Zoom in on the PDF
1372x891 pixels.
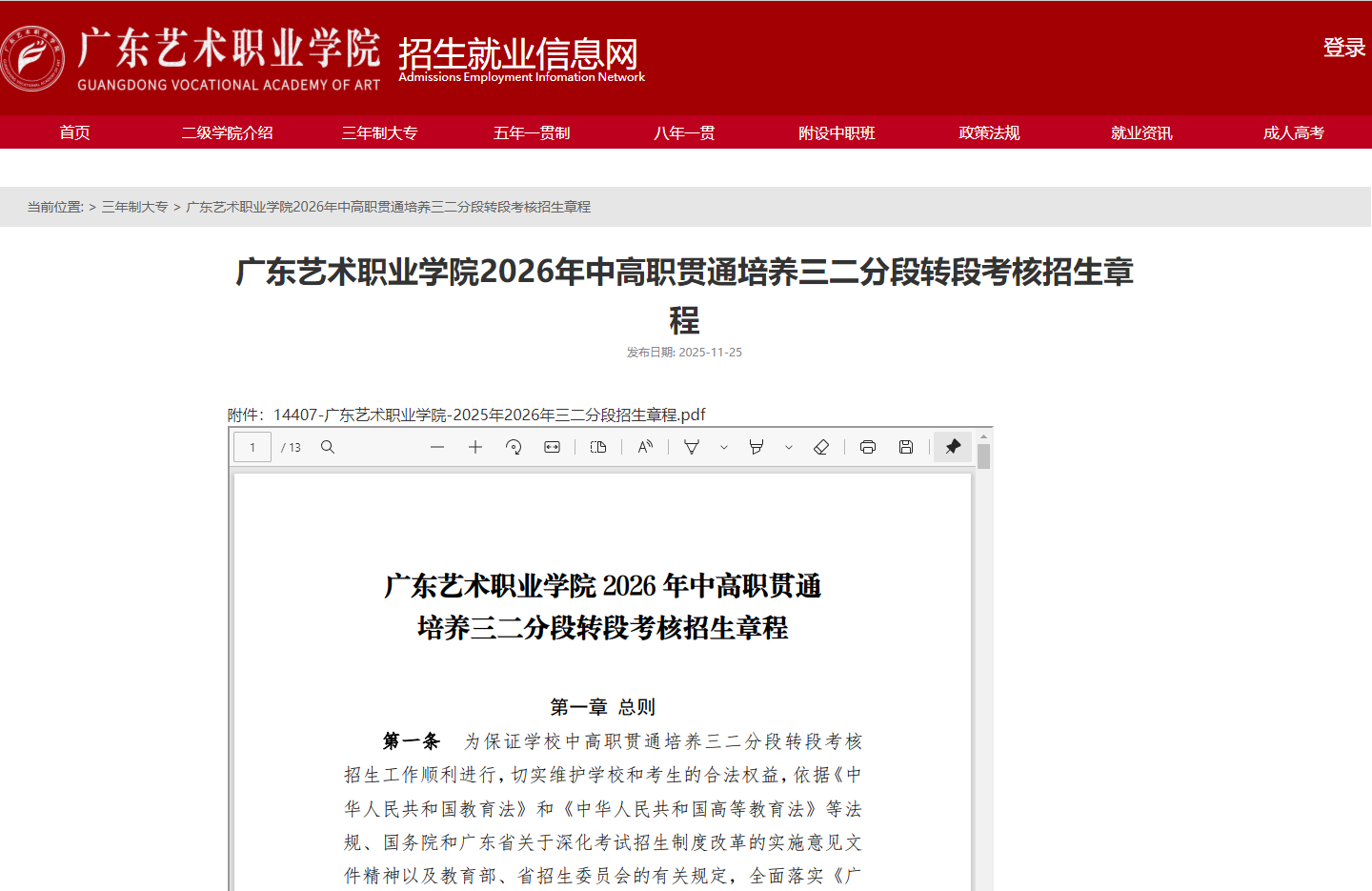coord(475,446)
